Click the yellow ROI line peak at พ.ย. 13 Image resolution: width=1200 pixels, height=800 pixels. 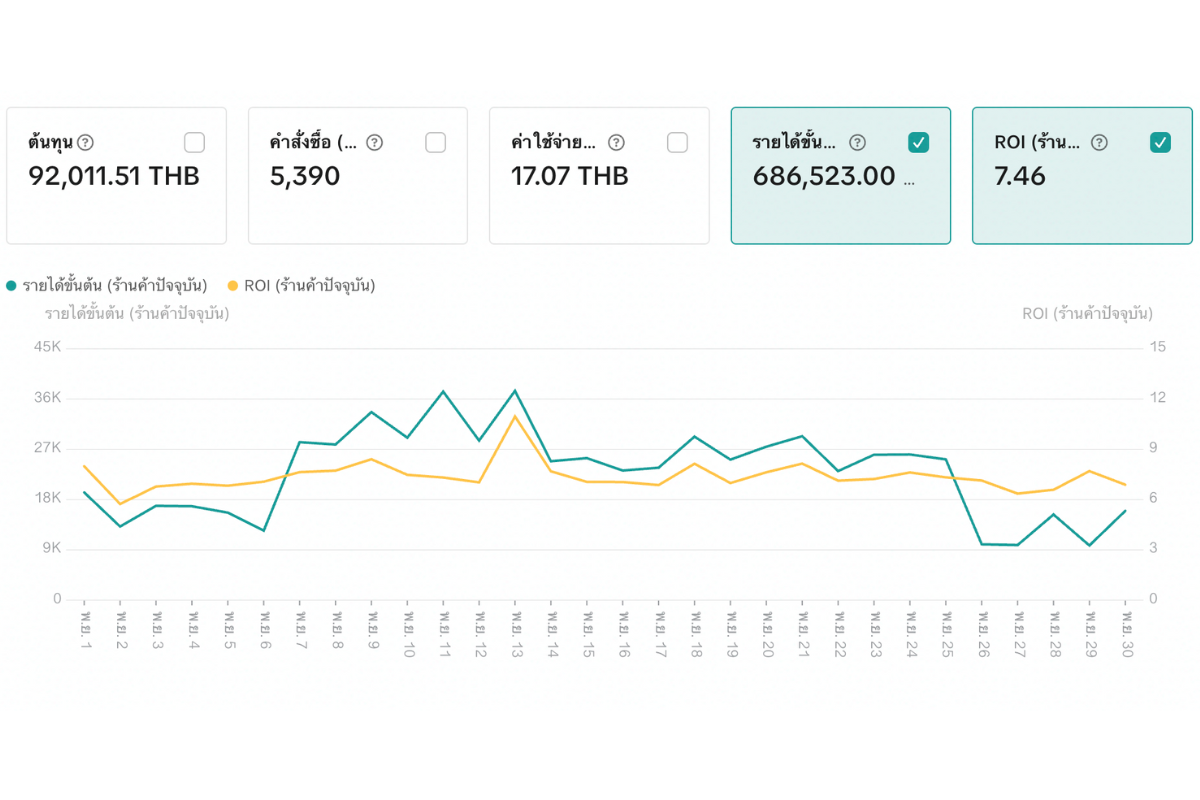[x=514, y=416]
